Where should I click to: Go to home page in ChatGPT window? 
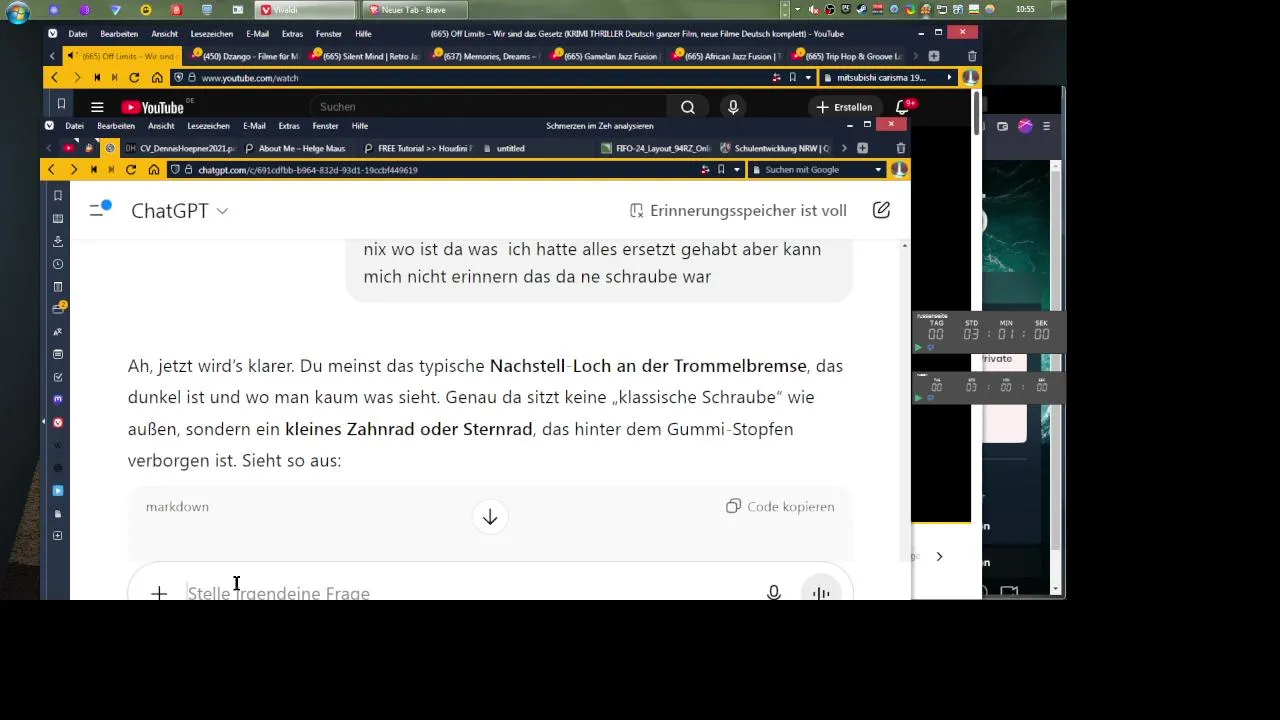153,170
